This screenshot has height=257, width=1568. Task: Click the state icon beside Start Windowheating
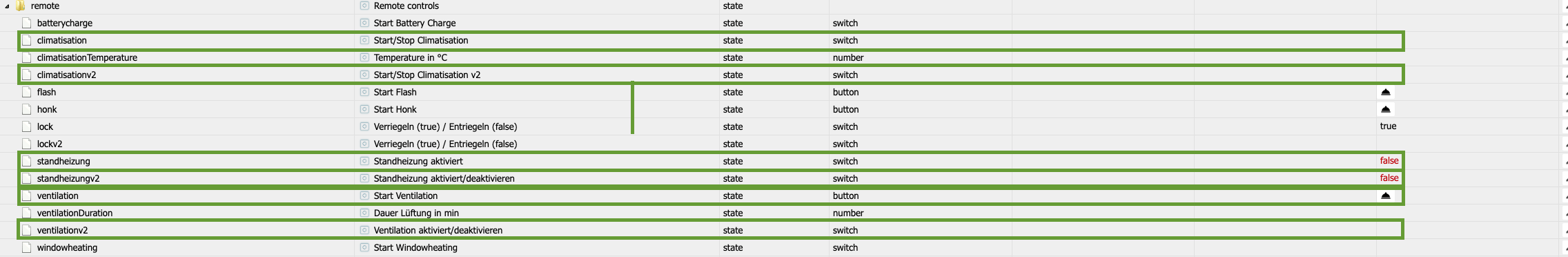(x=364, y=247)
